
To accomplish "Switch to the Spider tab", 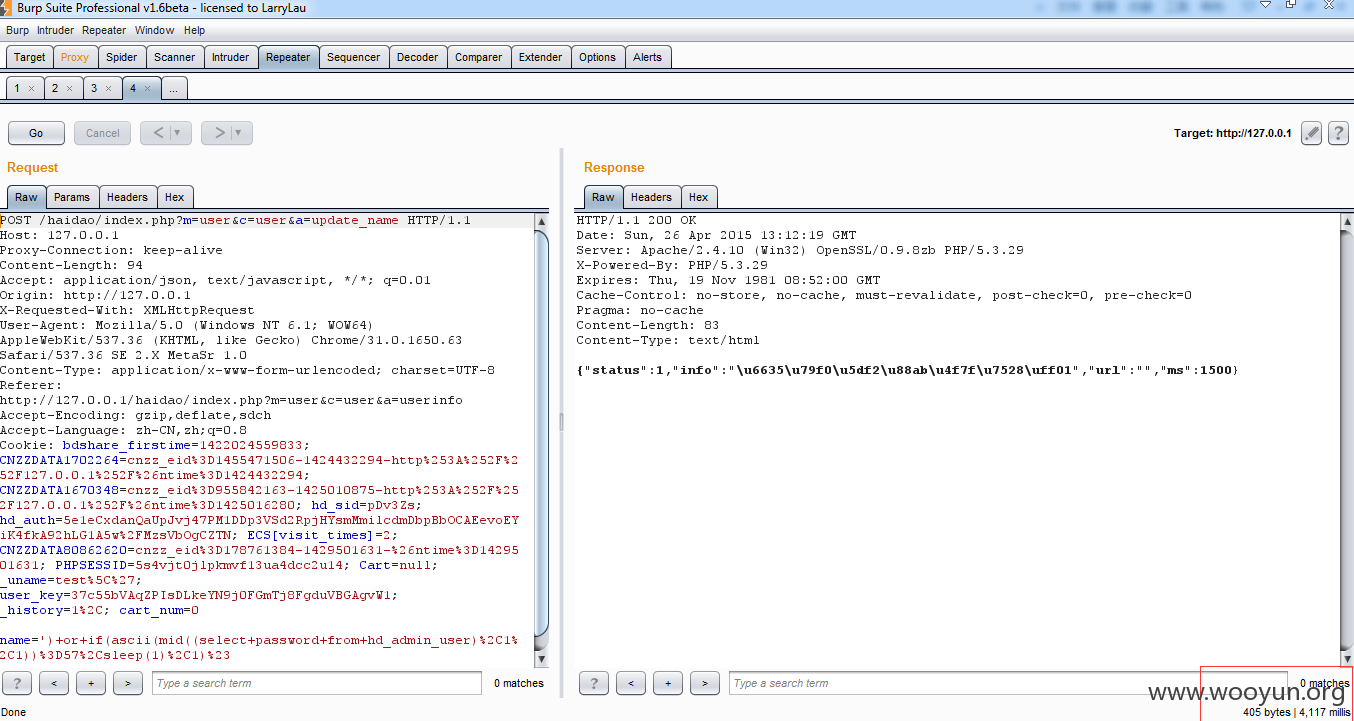I will [x=122, y=57].
